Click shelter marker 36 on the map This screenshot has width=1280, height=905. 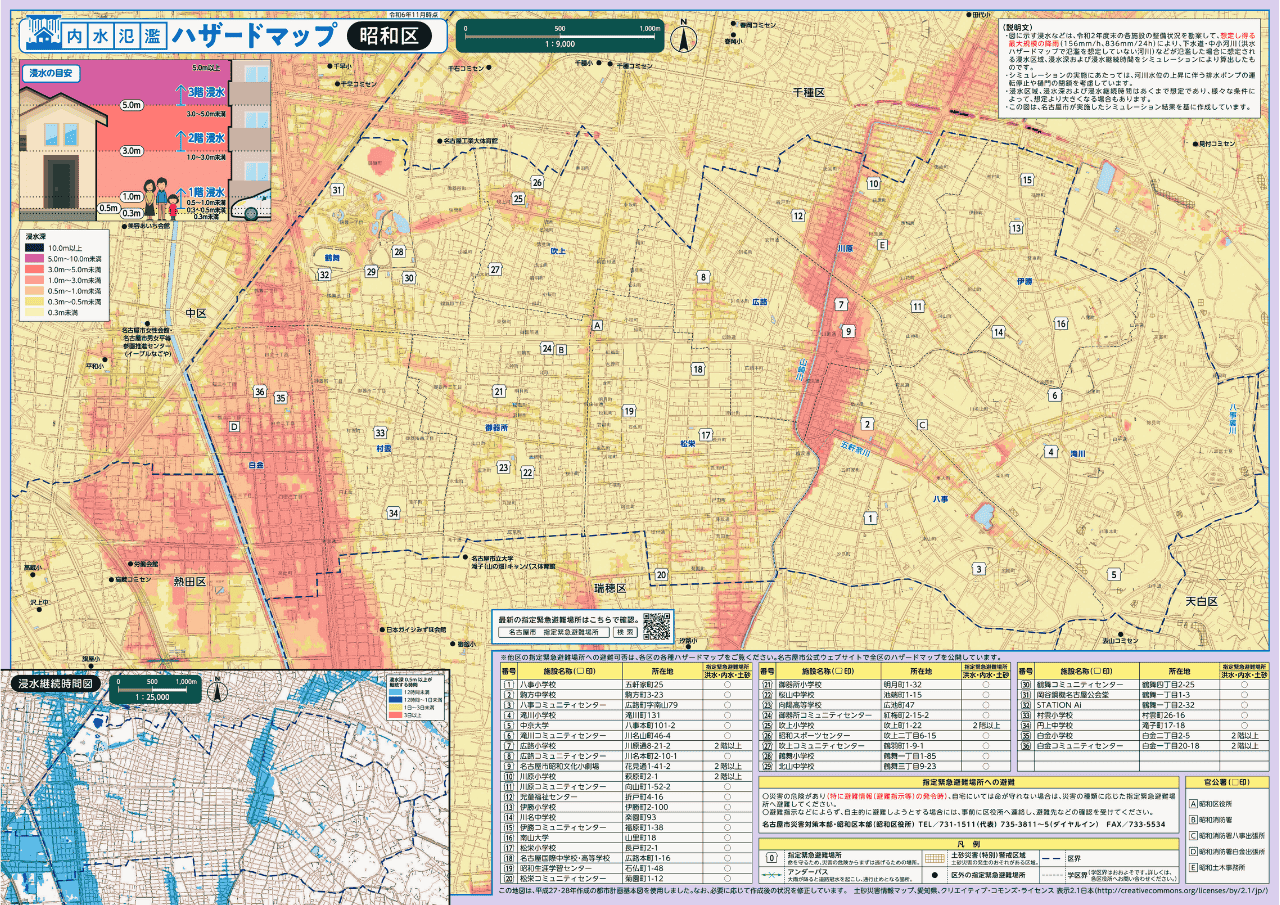(259, 391)
